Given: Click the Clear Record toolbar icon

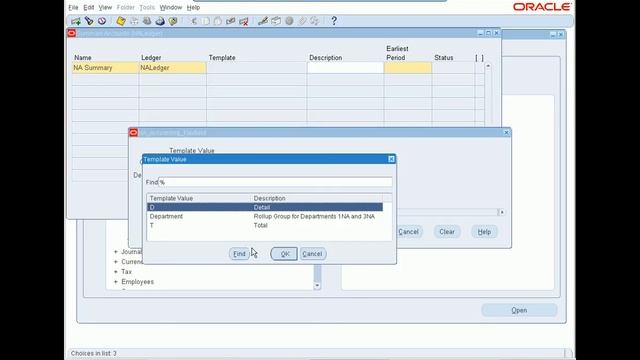Looking at the screenshot, I should click(x=231, y=21).
